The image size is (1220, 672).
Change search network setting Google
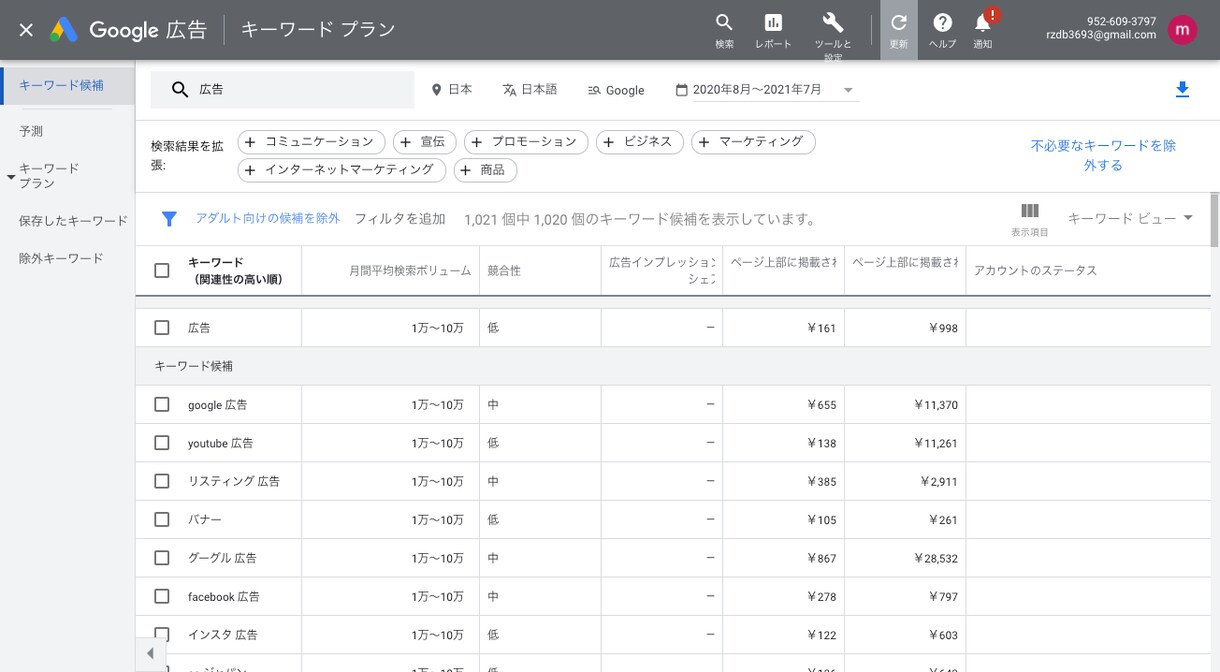click(616, 89)
